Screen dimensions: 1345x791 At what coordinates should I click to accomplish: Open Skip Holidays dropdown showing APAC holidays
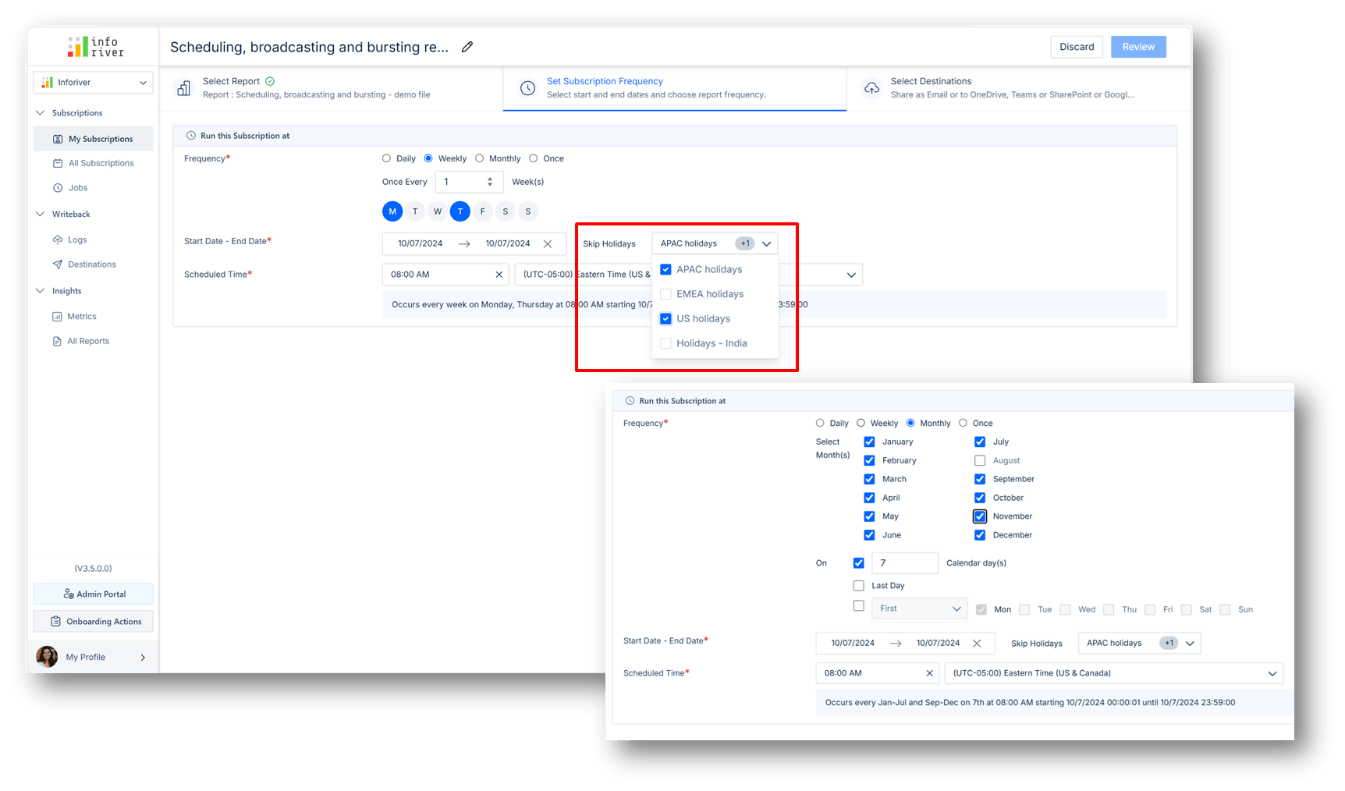click(715, 243)
